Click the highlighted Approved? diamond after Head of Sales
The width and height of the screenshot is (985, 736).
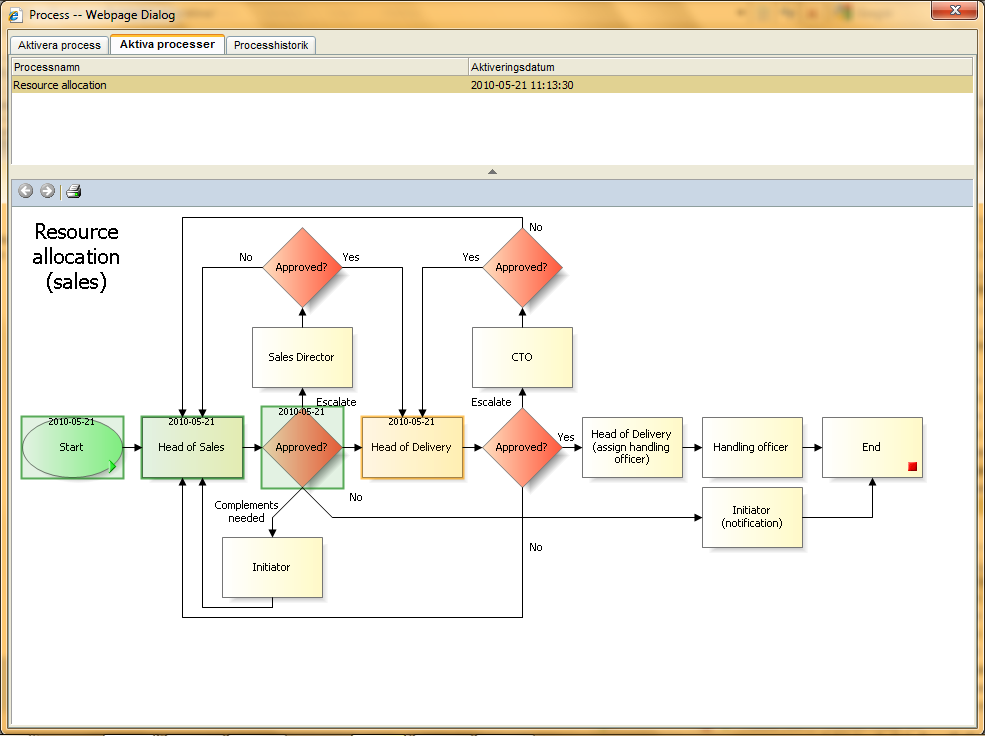click(x=302, y=447)
